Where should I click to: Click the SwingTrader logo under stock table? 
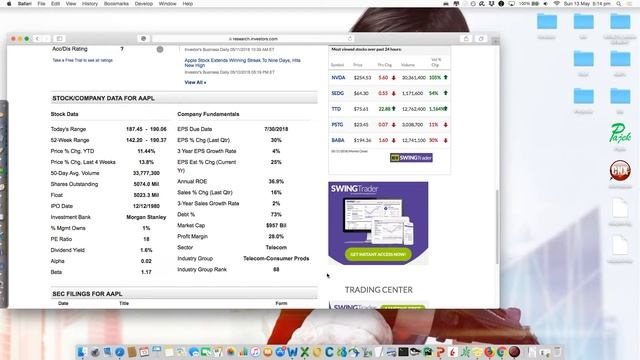(411, 158)
